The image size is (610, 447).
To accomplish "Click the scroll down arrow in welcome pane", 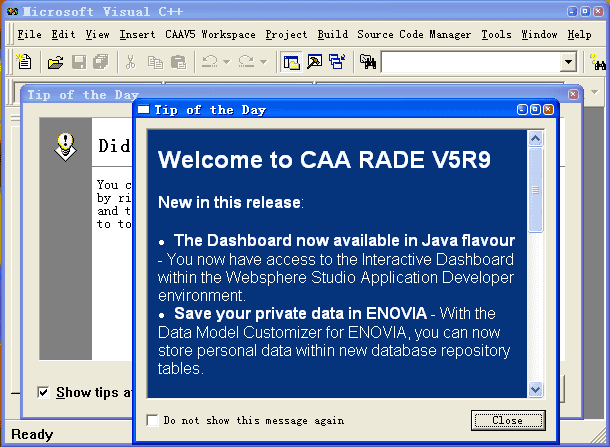I will (x=536, y=389).
